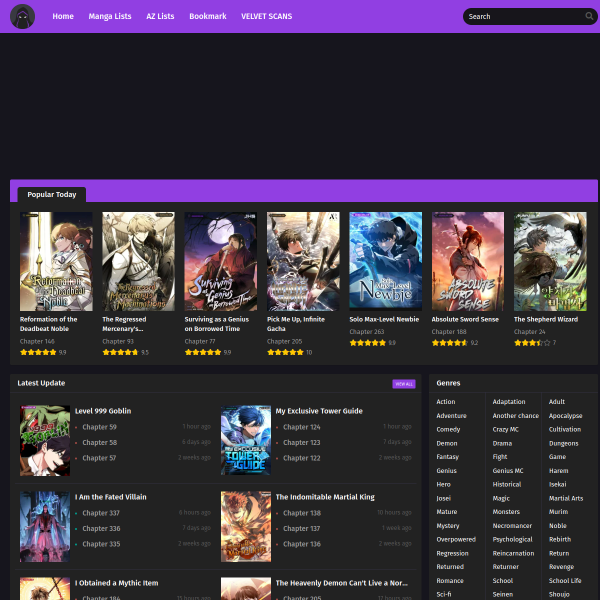The width and height of the screenshot is (600, 600).
Task: Select Another chance genre
Action: point(515,416)
